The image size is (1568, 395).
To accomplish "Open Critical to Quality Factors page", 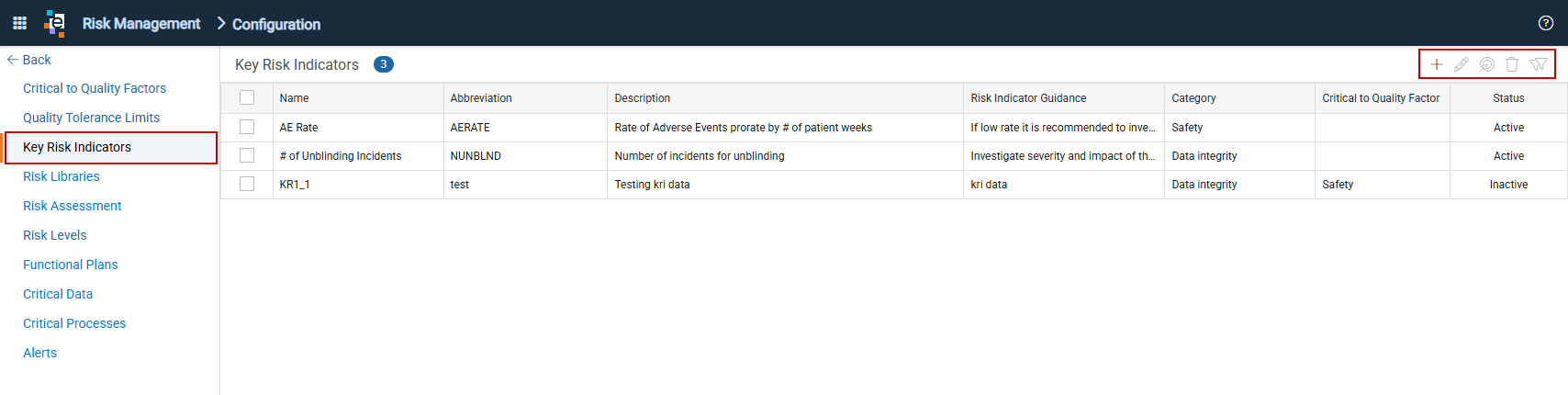I will [95, 88].
